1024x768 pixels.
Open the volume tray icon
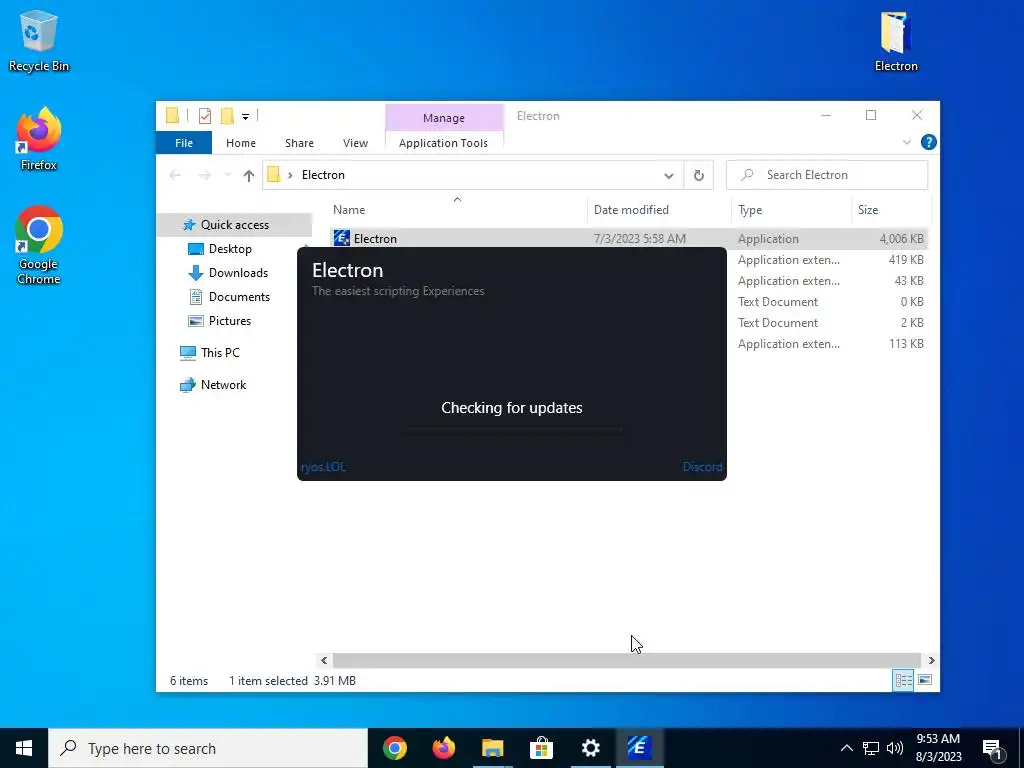tap(895, 748)
